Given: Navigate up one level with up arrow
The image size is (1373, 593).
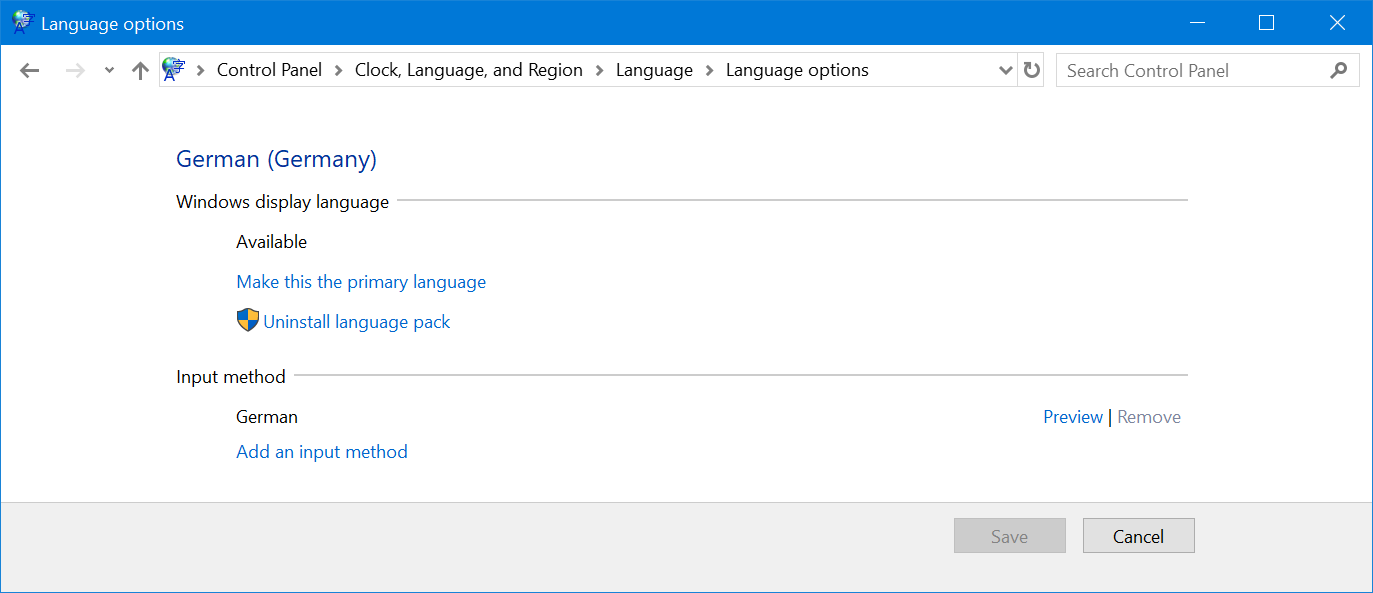Looking at the screenshot, I should point(140,71).
